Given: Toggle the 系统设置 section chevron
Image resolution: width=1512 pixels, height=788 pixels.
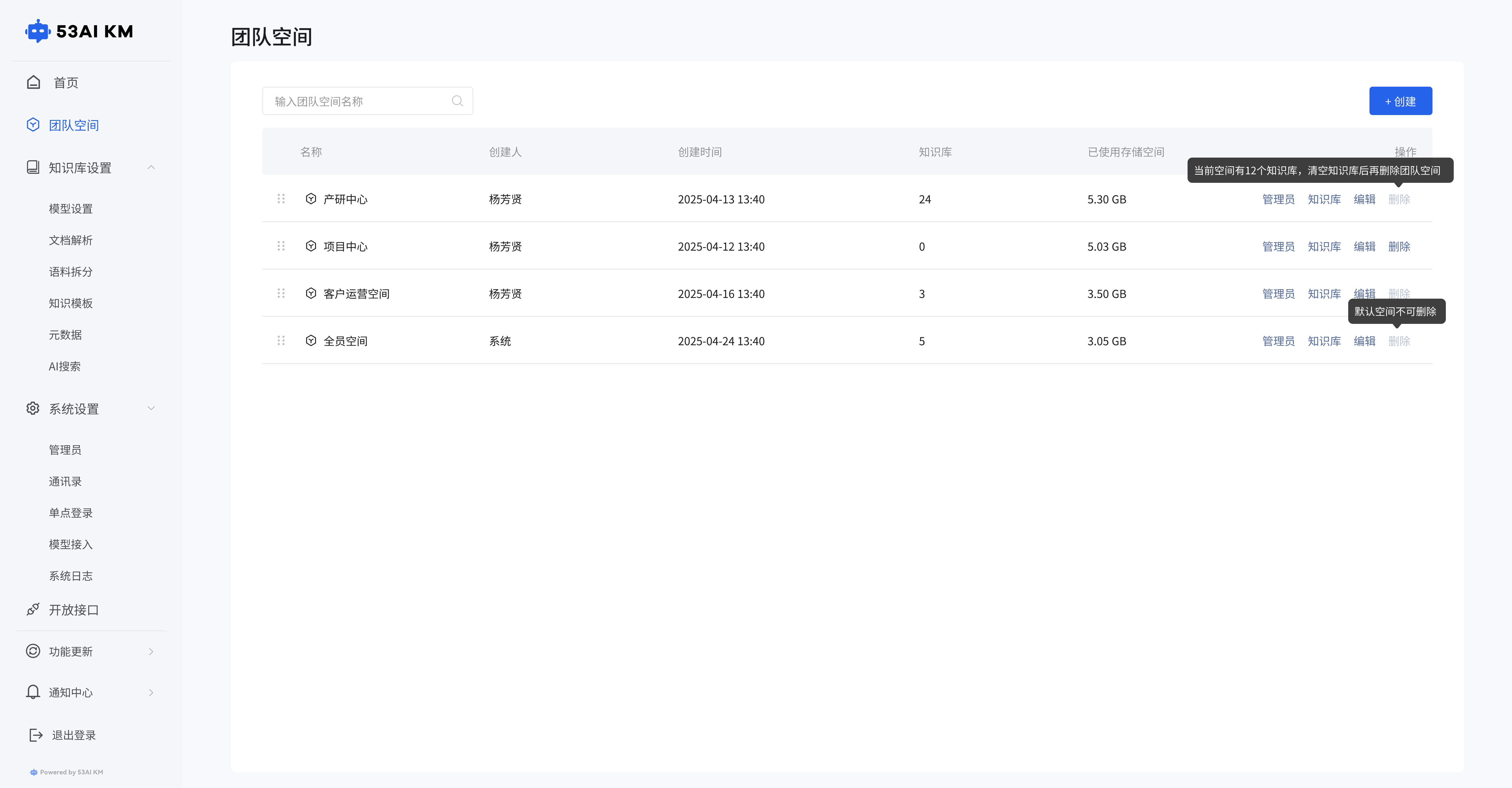Looking at the screenshot, I should pyautogui.click(x=151, y=408).
